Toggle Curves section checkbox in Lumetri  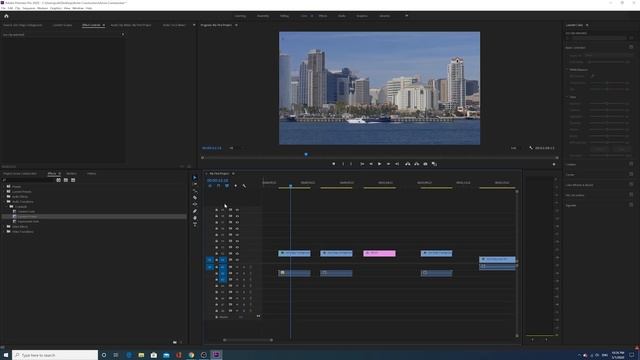point(631,174)
